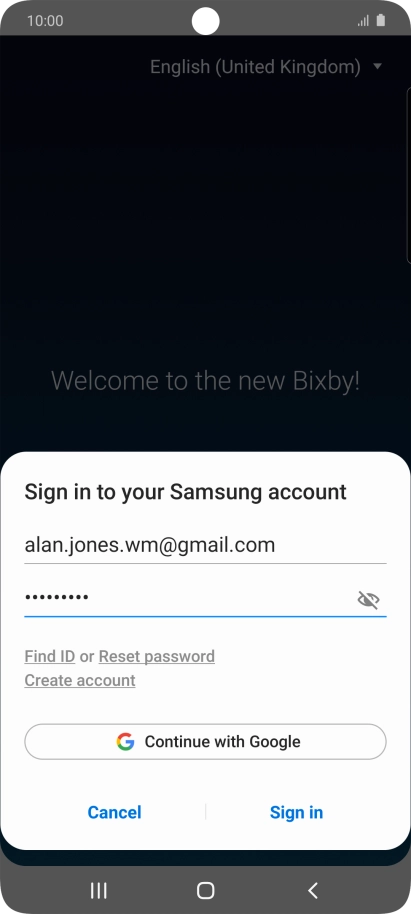Open the Create account link

tap(80, 680)
